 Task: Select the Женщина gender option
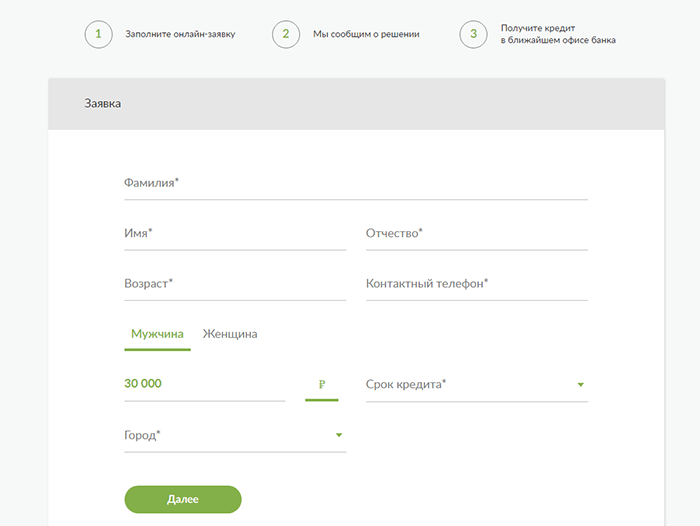click(x=230, y=334)
